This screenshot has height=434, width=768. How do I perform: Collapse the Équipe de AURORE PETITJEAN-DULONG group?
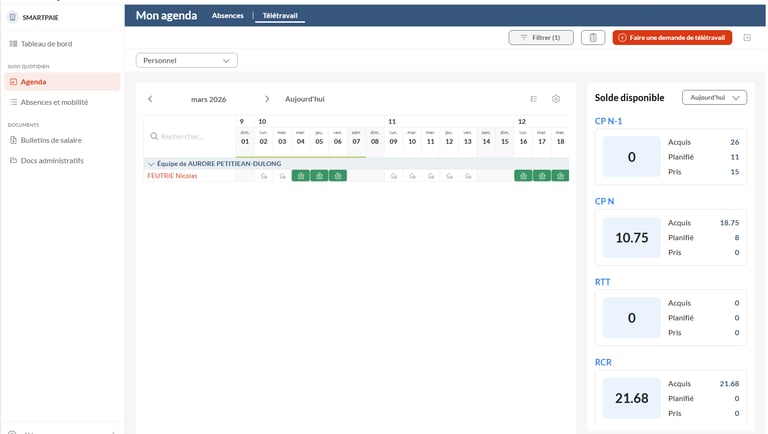click(x=151, y=164)
